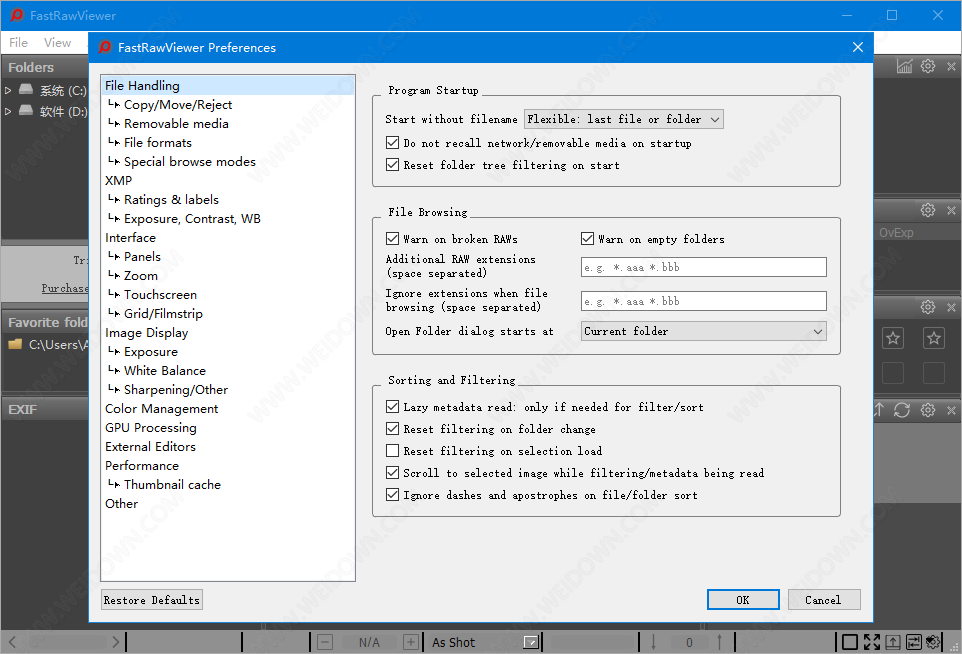Select 'GPU Processing' preferences category

point(151,428)
